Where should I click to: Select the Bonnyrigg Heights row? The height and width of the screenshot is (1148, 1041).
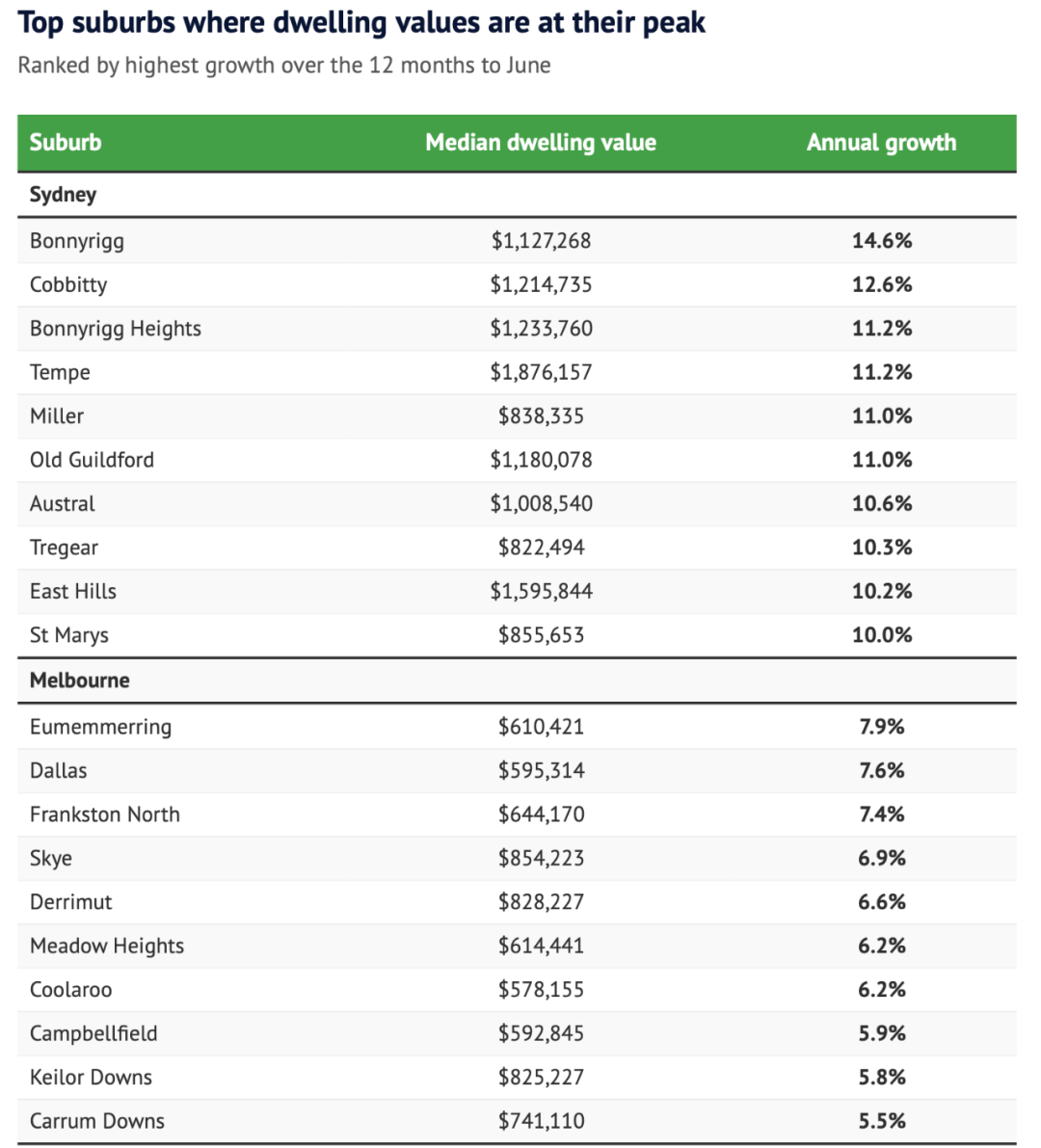tap(517, 329)
